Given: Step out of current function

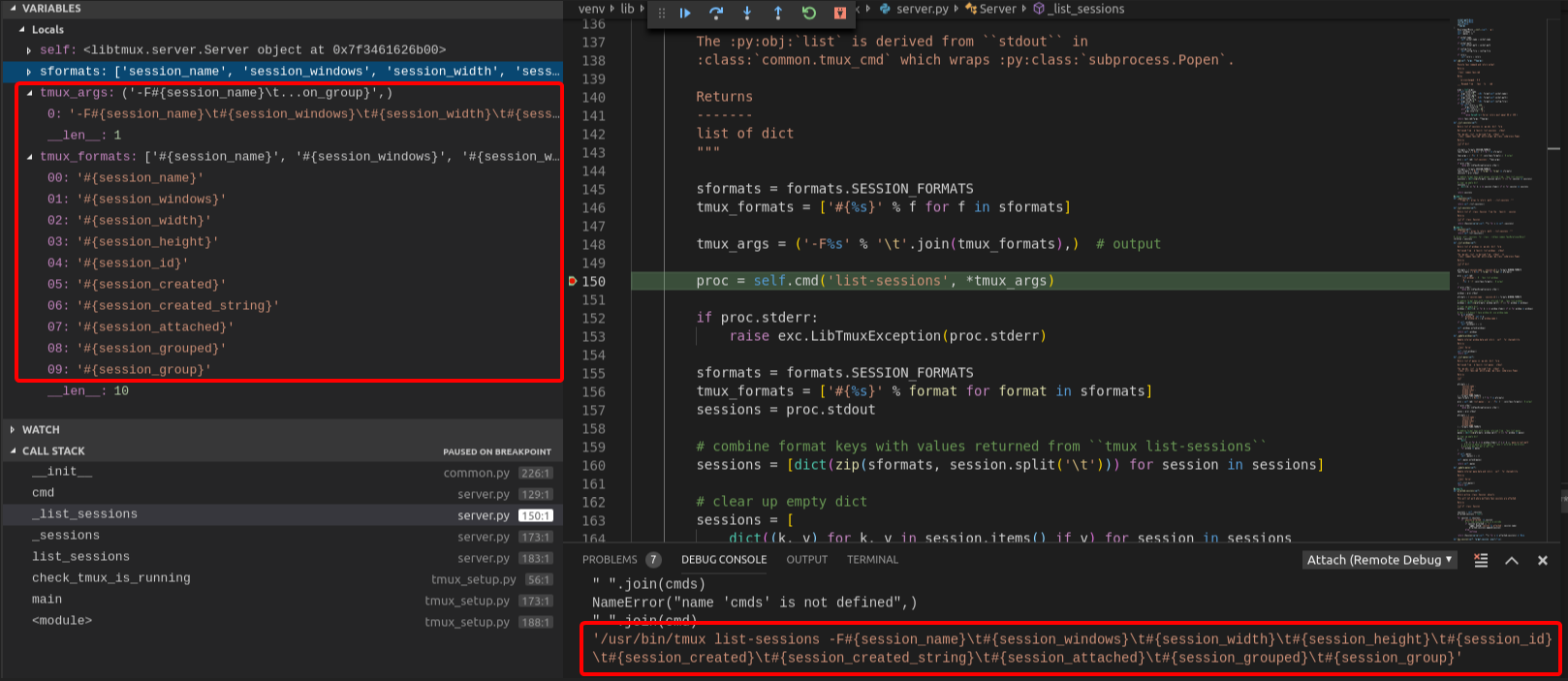Looking at the screenshot, I should pyautogui.click(x=778, y=13).
